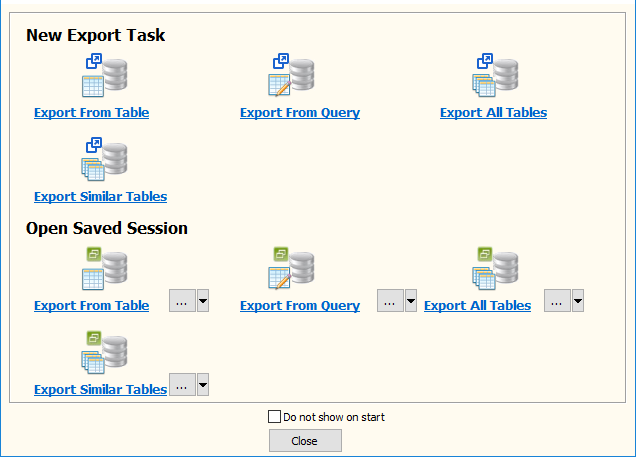
Task: Browse session file with ellipsis beside saved Export From Table
Action: click(x=182, y=300)
